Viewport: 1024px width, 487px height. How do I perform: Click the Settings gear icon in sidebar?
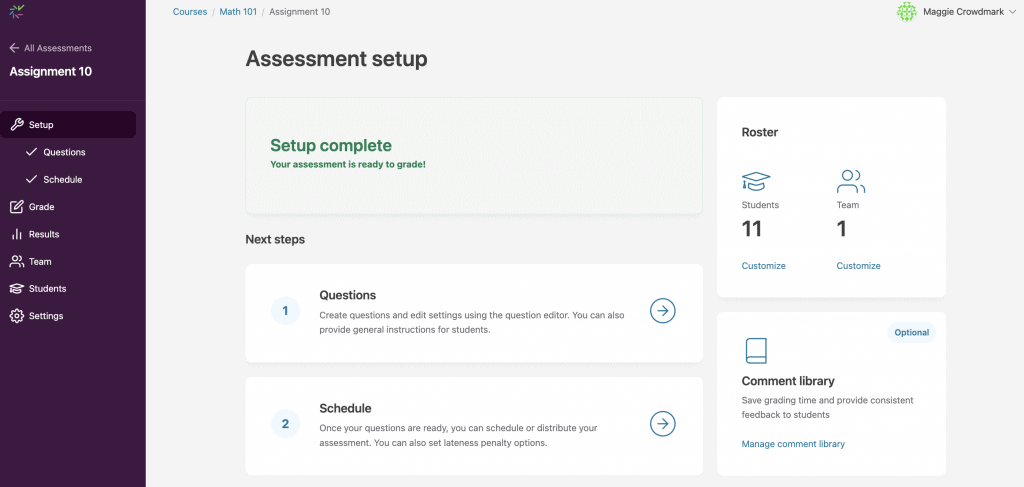pos(16,316)
